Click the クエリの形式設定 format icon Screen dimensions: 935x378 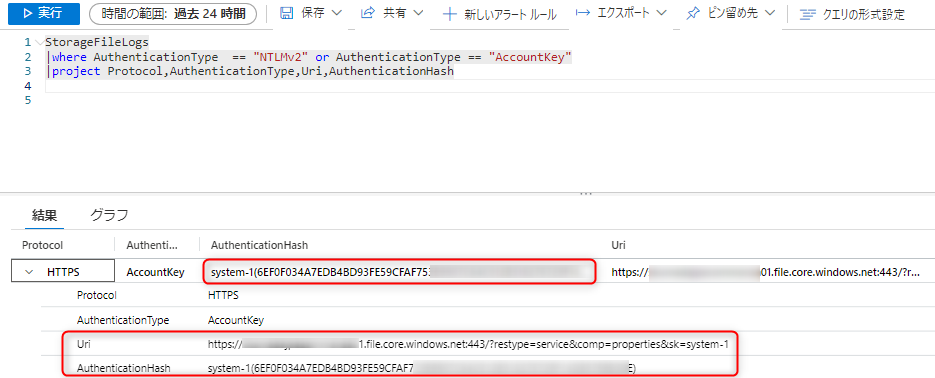(807, 15)
